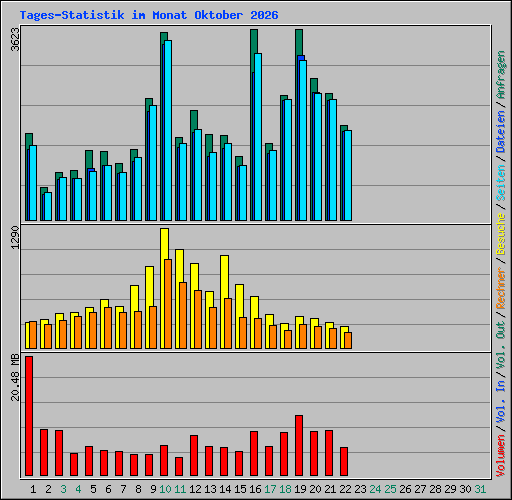Viewport: 512px width, 500px height.
Task: Select day 1 on the x-axis
Action: (33, 489)
